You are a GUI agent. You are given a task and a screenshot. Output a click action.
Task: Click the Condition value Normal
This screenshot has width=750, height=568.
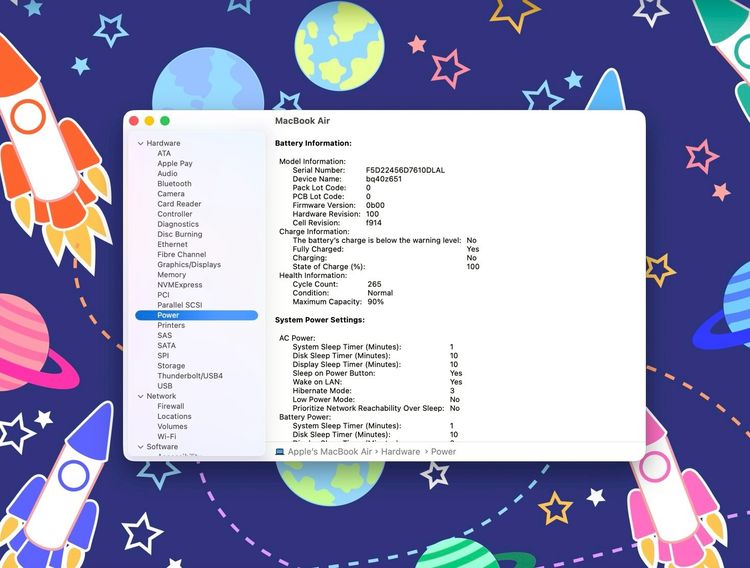380,293
